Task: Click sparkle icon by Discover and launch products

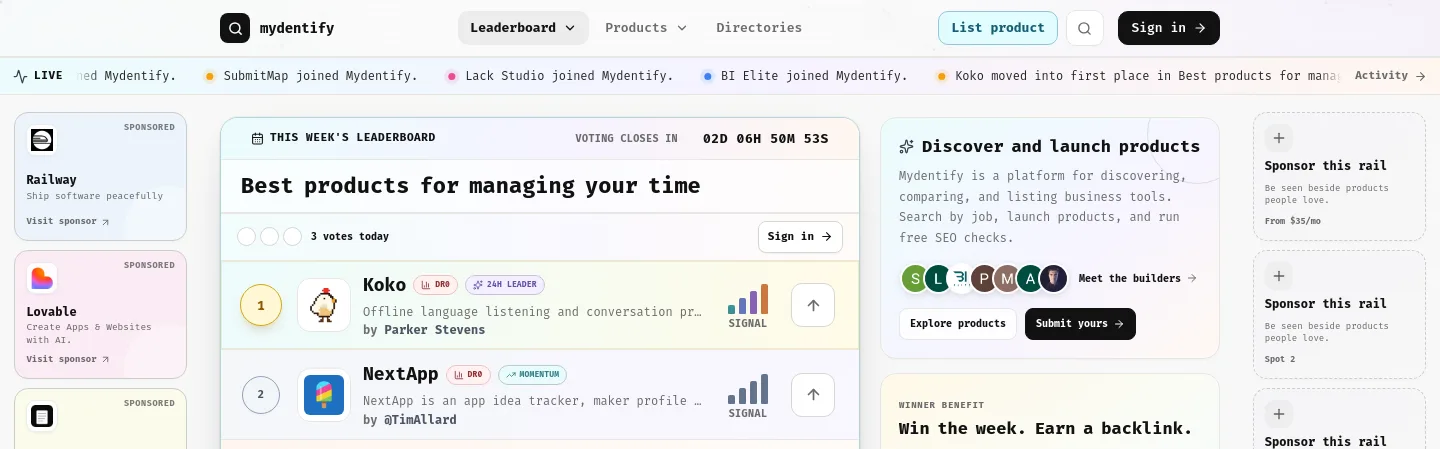Action: 906,146
